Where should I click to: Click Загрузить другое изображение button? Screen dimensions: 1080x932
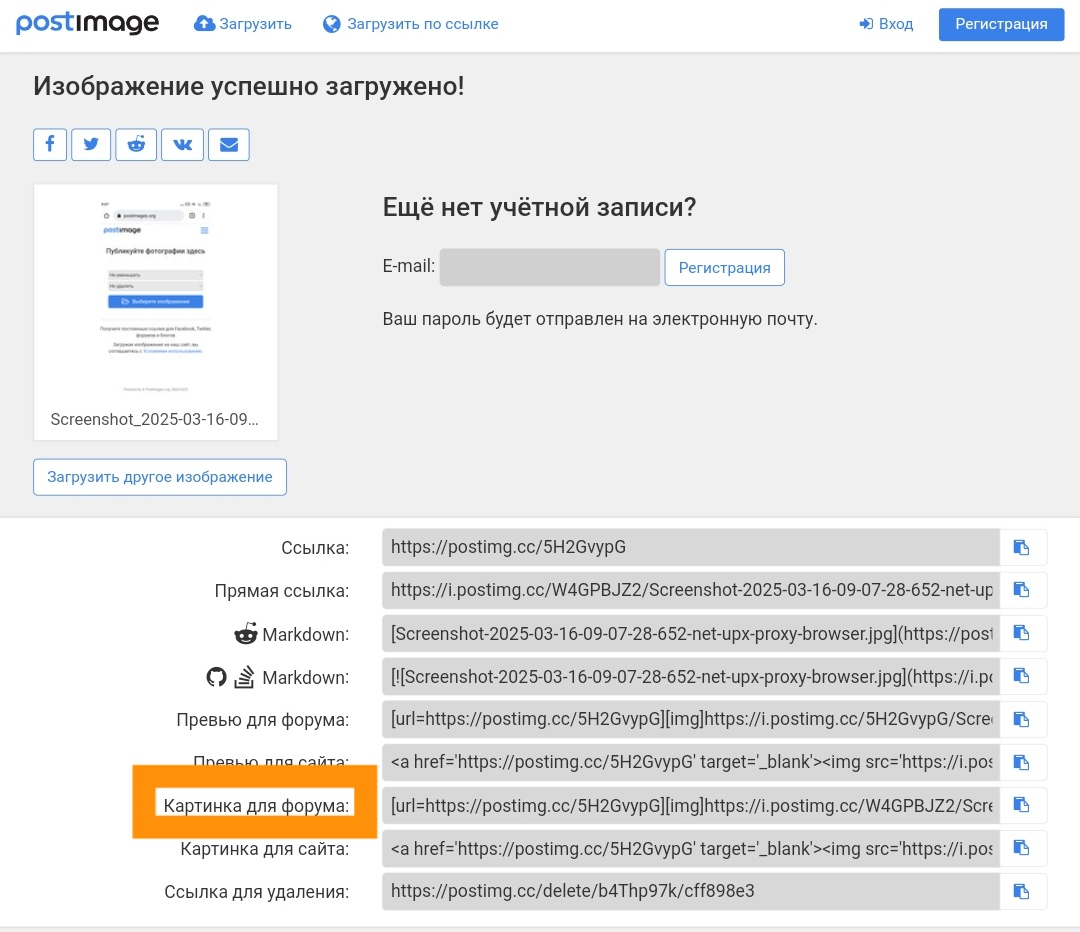pos(160,477)
